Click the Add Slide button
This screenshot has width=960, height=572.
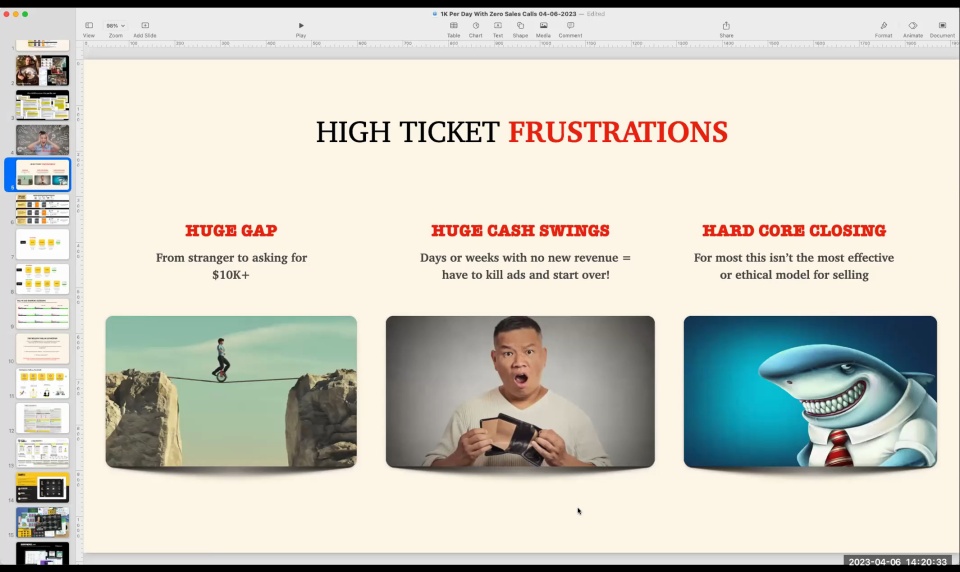pos(145,29)
